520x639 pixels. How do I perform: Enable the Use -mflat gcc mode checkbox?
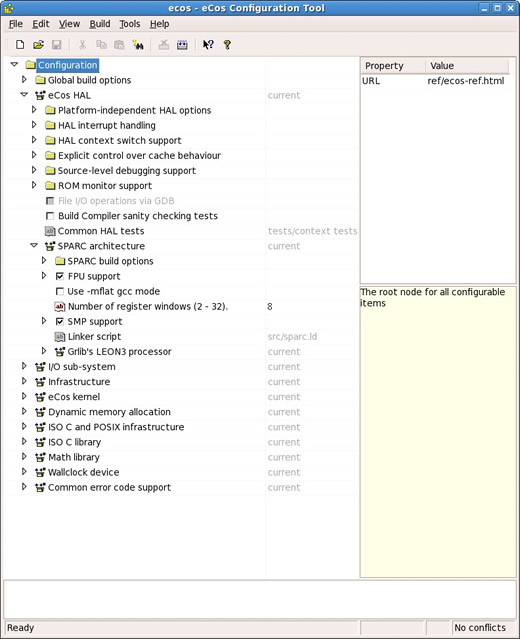(x=59, y=291)
